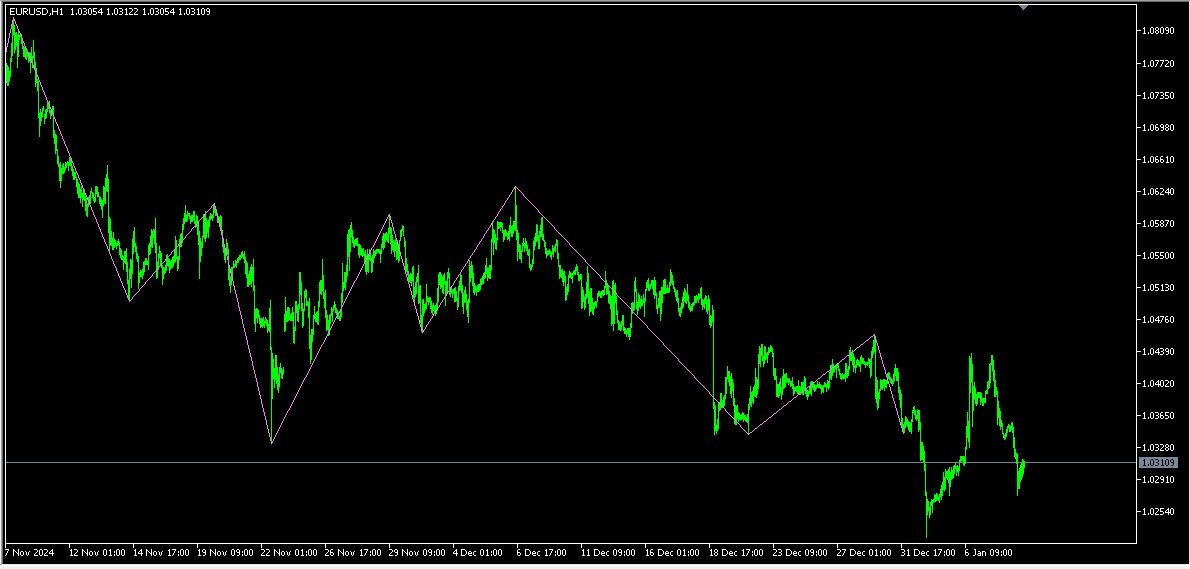The height and width of the screenshot is (569, 1190).
Task: Click price scale label 1.07720
Action: (x=1159, y=64)
